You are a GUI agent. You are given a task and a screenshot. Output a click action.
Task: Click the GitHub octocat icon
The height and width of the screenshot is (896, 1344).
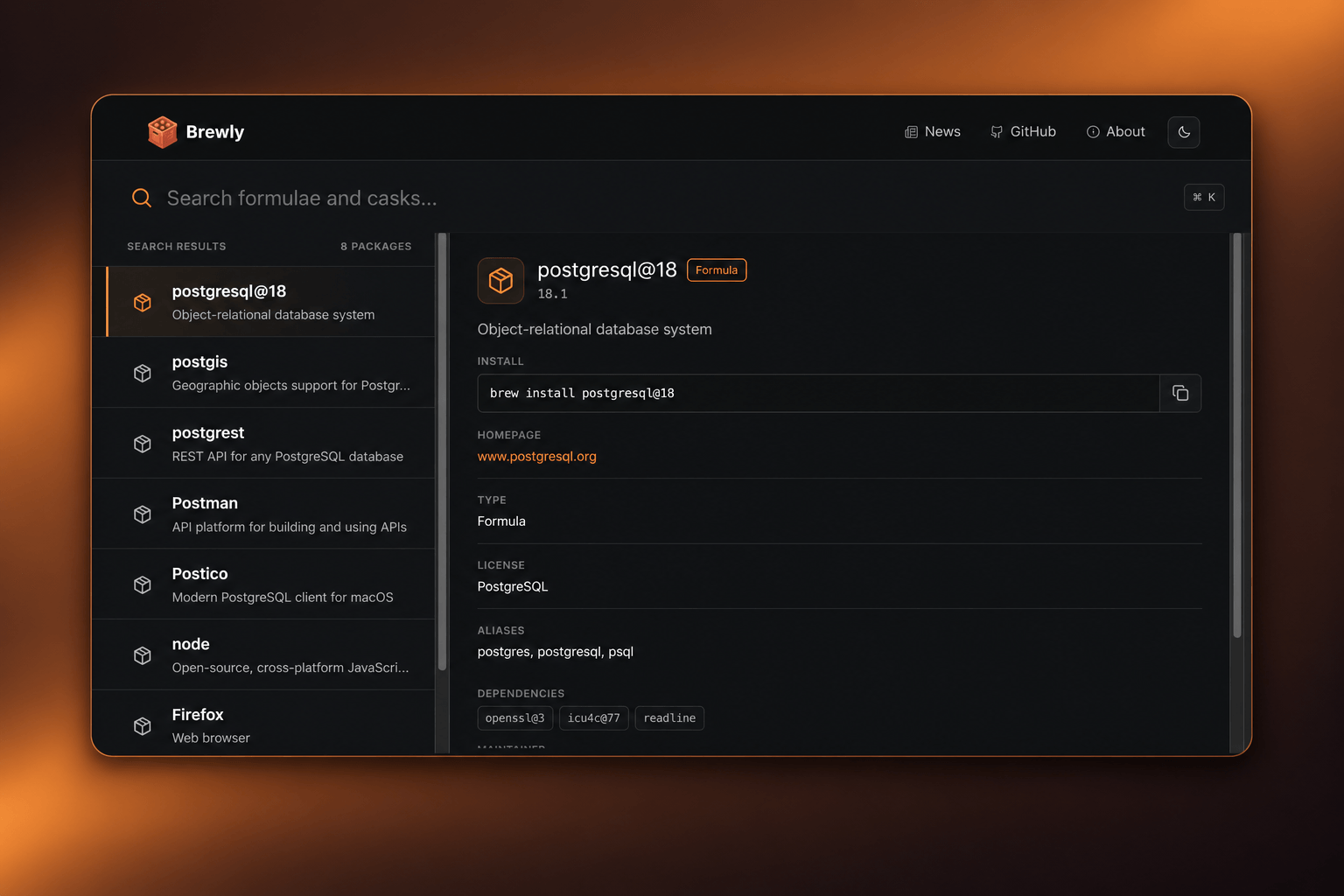tap(997, 132)
